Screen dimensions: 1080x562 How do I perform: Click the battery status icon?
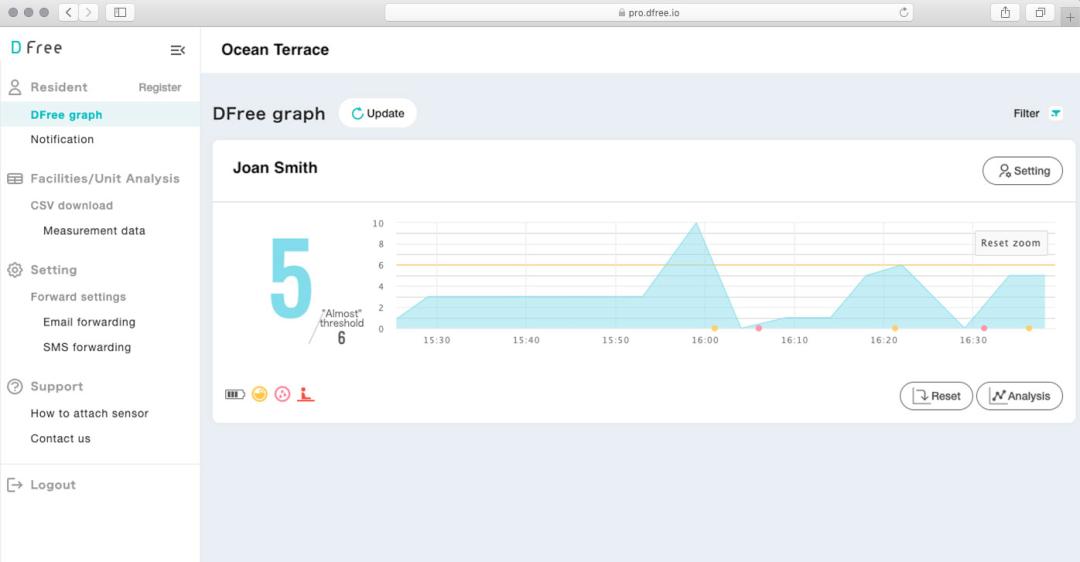coord(234,395)
